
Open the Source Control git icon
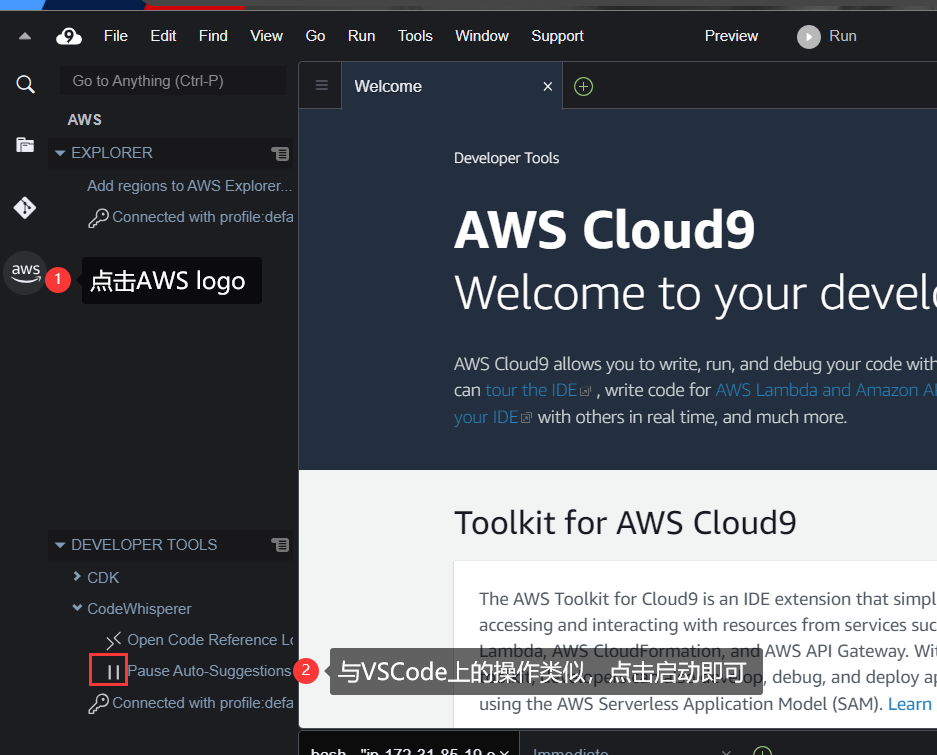(x=25, y=207)
